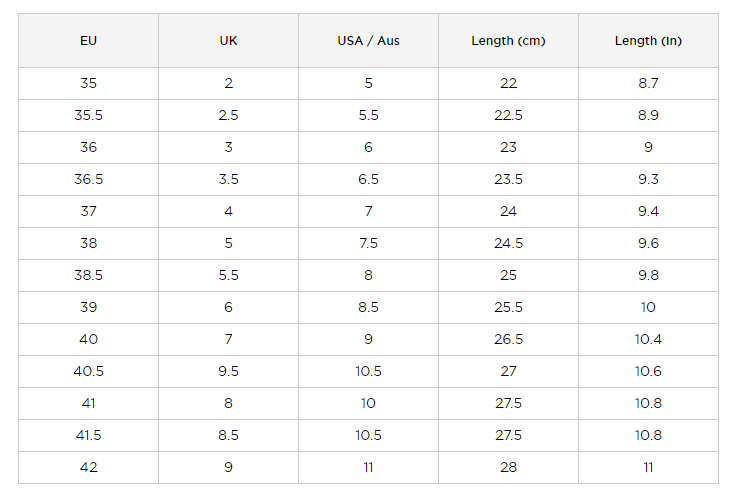Click the 9.6 inch length cell
748x497 pixels.
[648, 244]
